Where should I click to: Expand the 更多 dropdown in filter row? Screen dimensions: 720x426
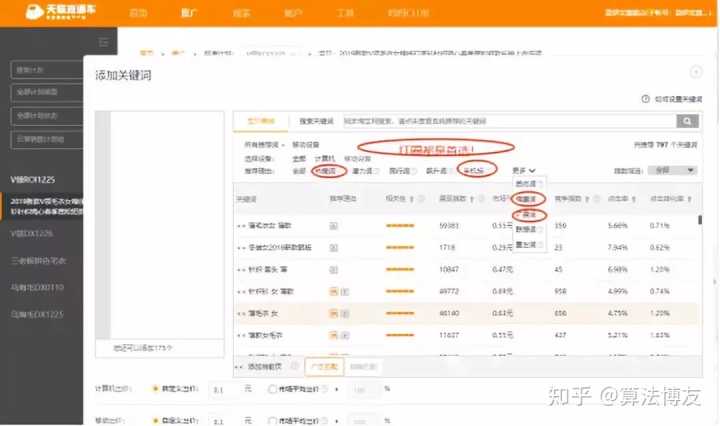coord(525,171)
